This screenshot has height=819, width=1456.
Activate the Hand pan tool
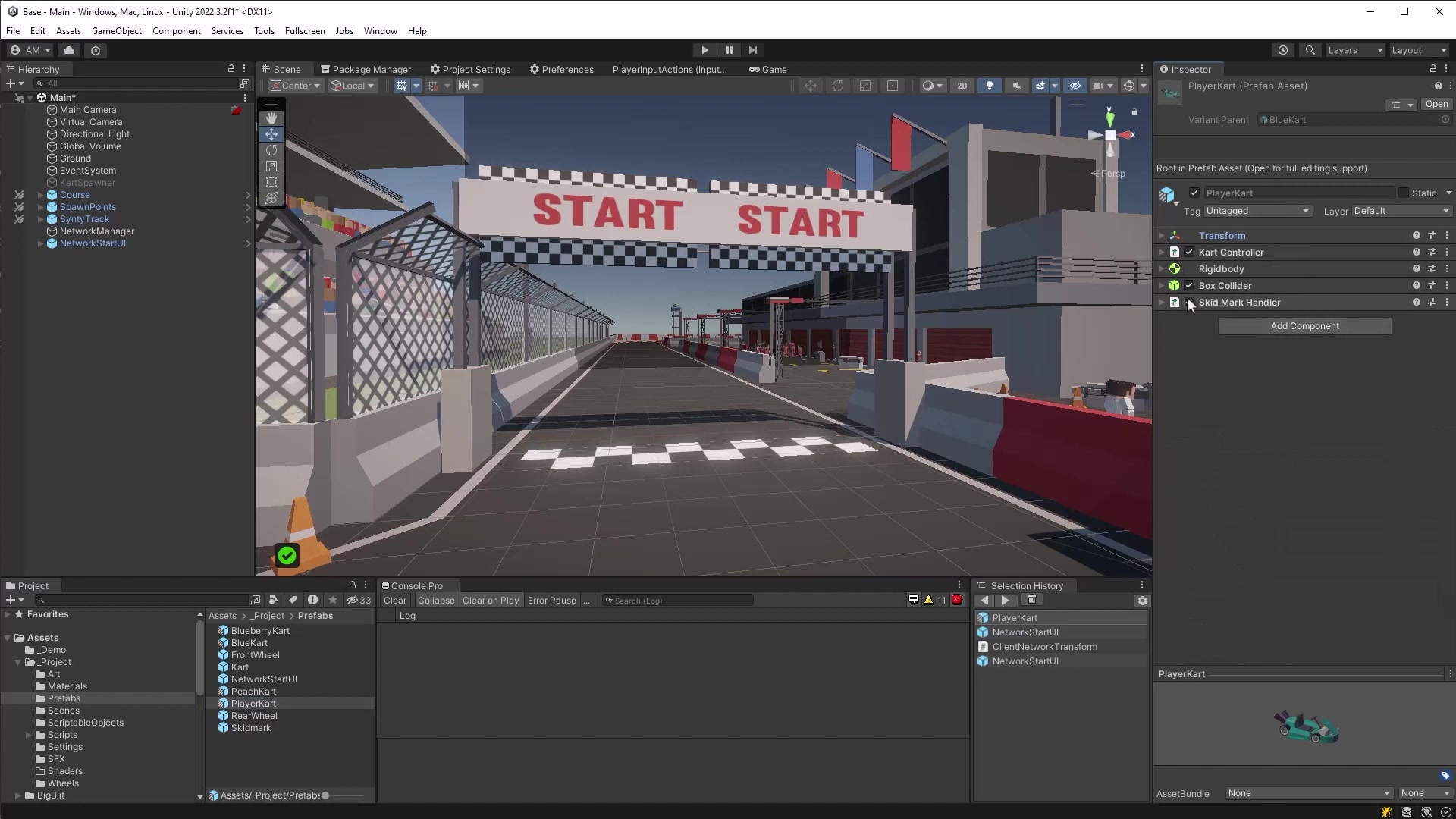[271, 118]
